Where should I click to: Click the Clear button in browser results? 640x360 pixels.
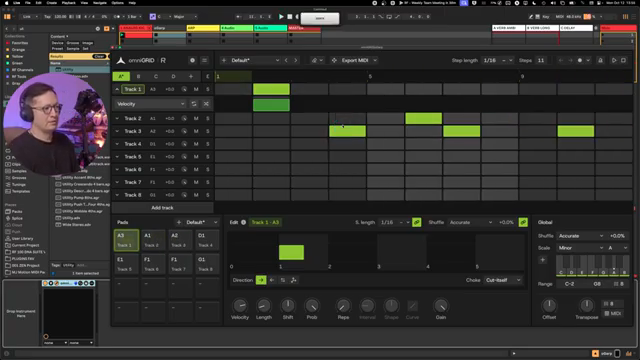(99, 56)
